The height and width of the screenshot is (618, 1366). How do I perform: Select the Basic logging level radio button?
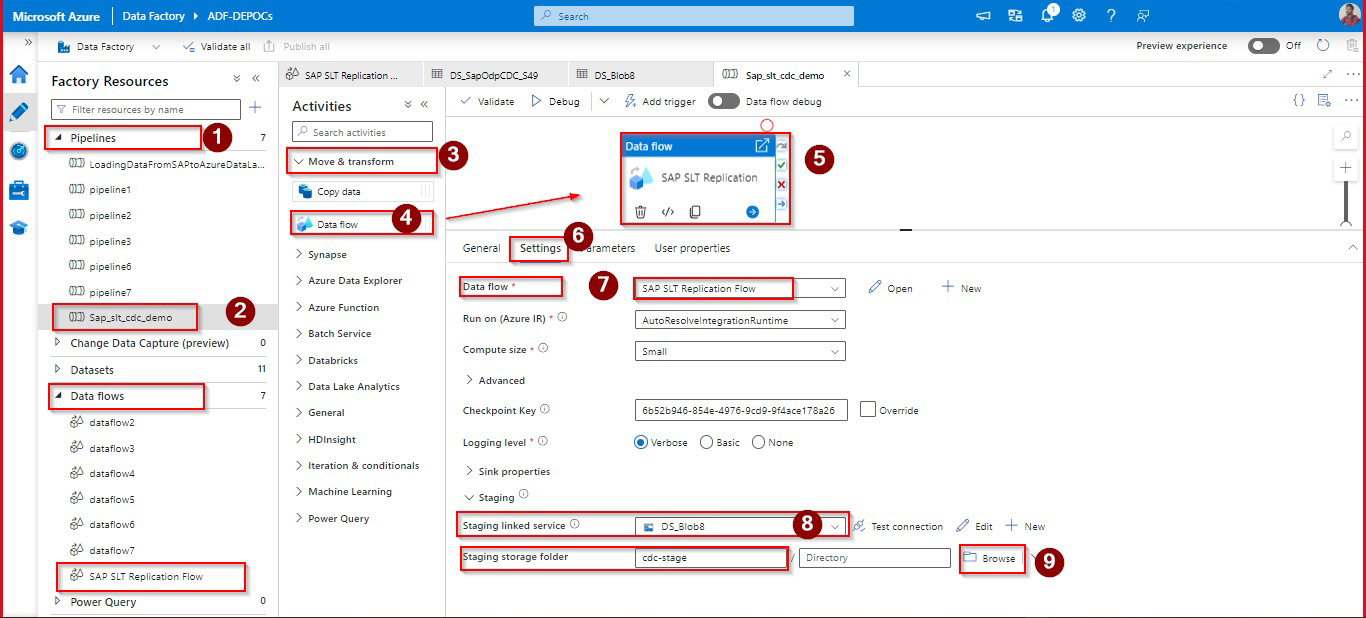pyautogui.click(x=707, y=442)
